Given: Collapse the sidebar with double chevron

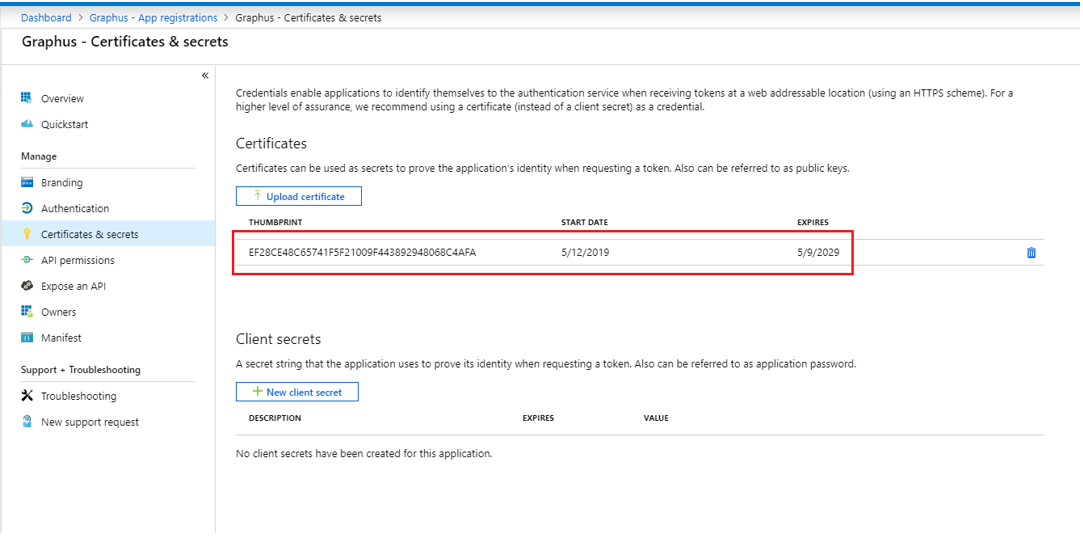Looking at the screenshot, I should click(x=205, y=75).
